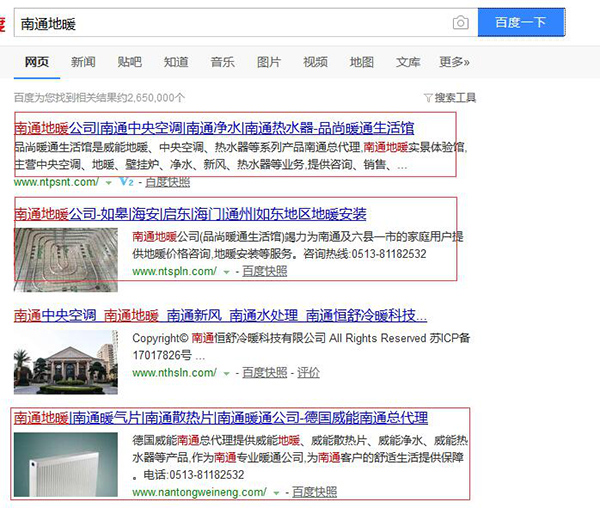Open result titled 品尚暖通生活馆
The image size is (600, 508).
[214, 128]
